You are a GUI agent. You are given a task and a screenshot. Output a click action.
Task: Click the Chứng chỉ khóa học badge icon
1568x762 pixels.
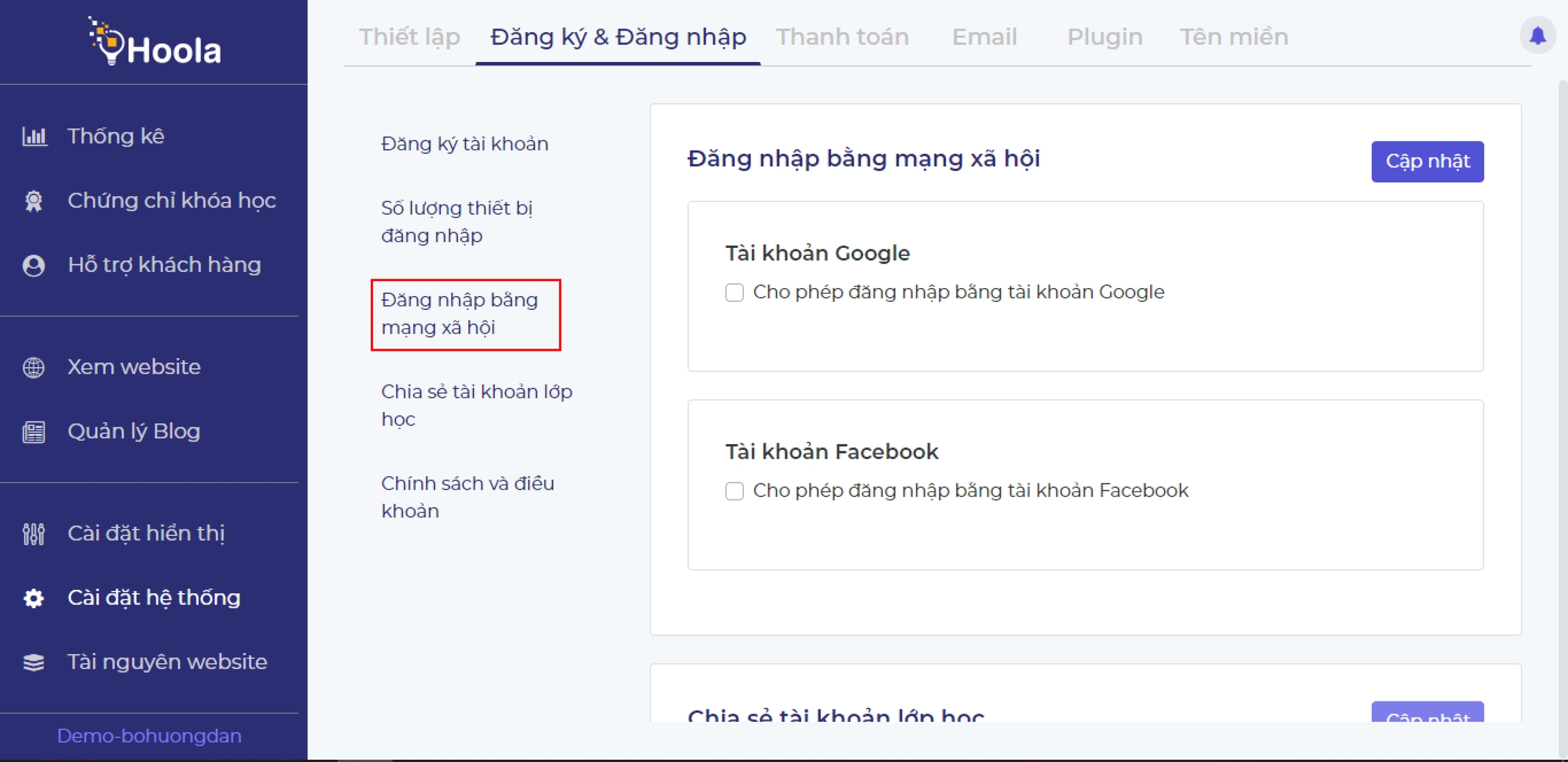pyautogui.click(x=33, y=201)
